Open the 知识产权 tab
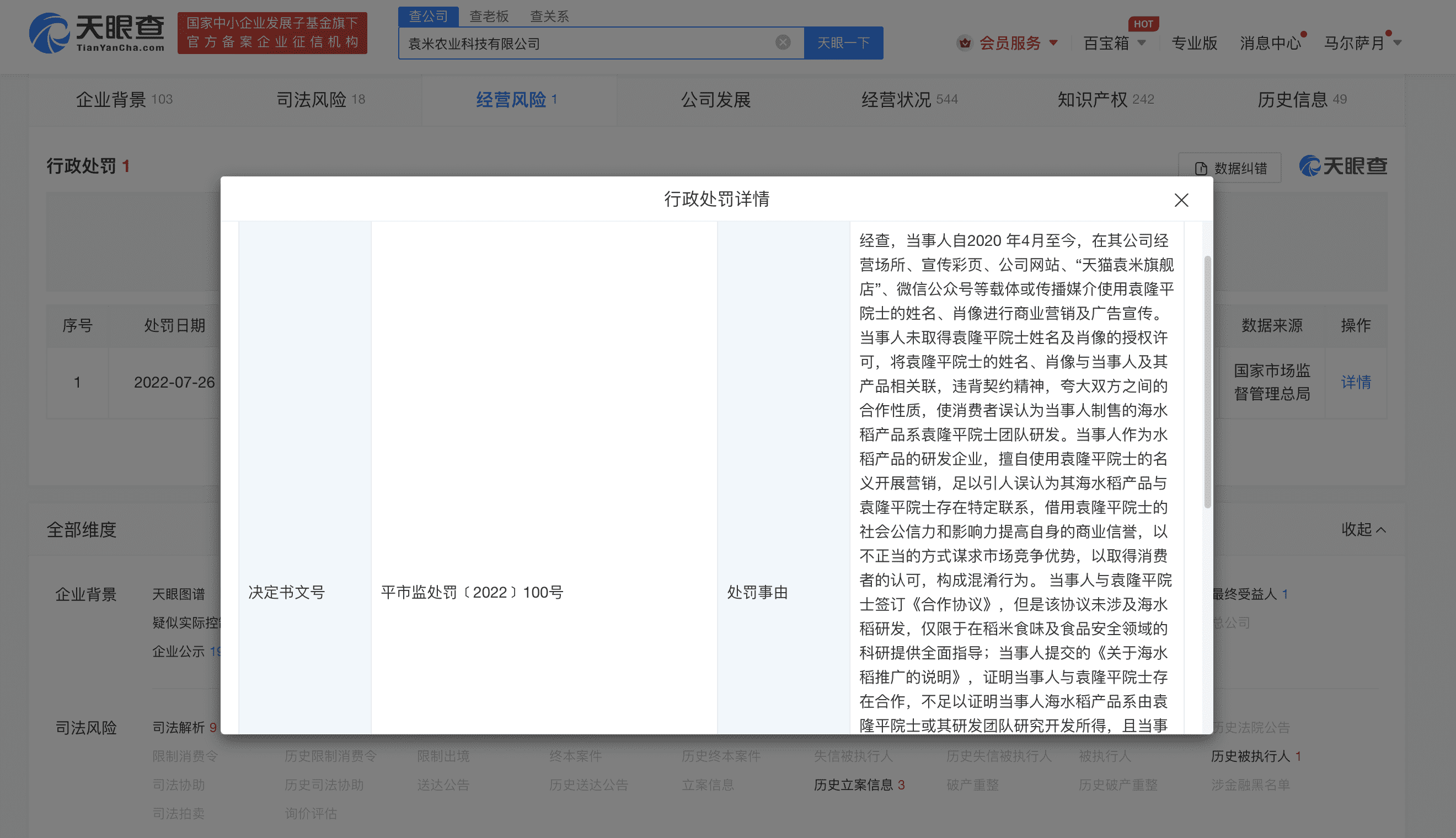This screenshot has height=838, width=1456. tap(1105, 100)
